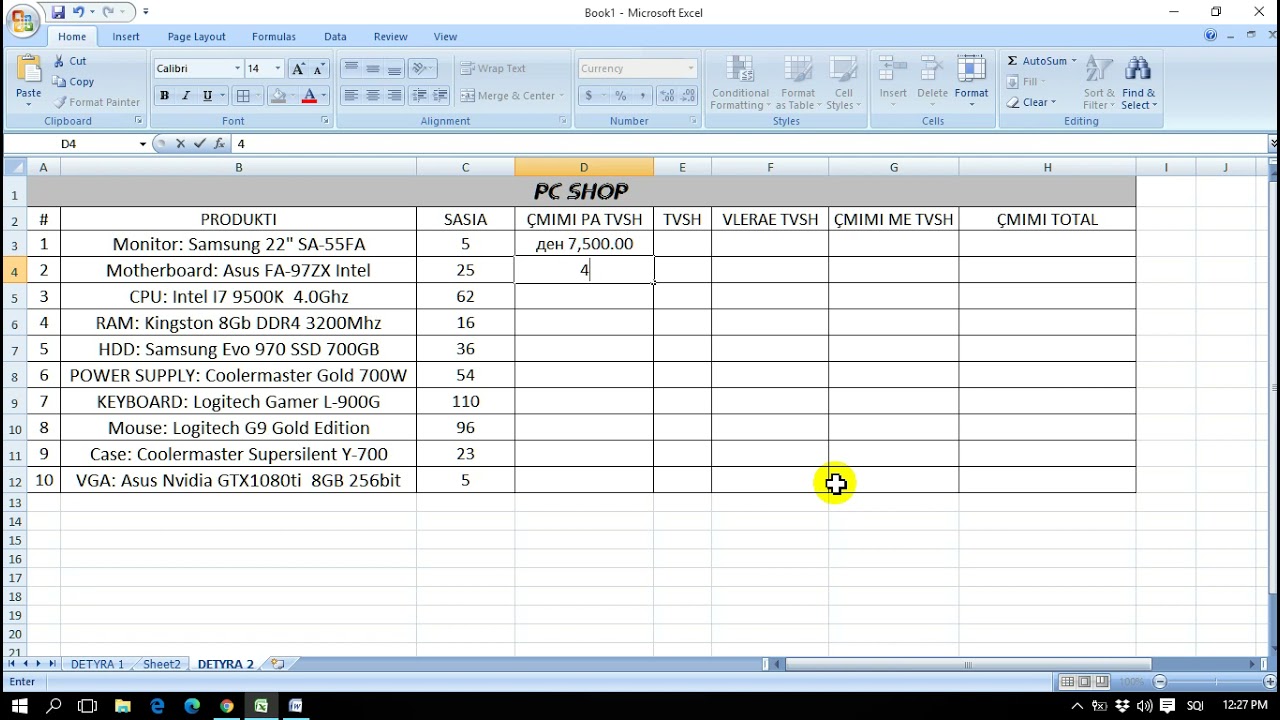Apply fill color to the cell
The width and height of the screenshot is (1280, 720).
[x=279, y=96]
